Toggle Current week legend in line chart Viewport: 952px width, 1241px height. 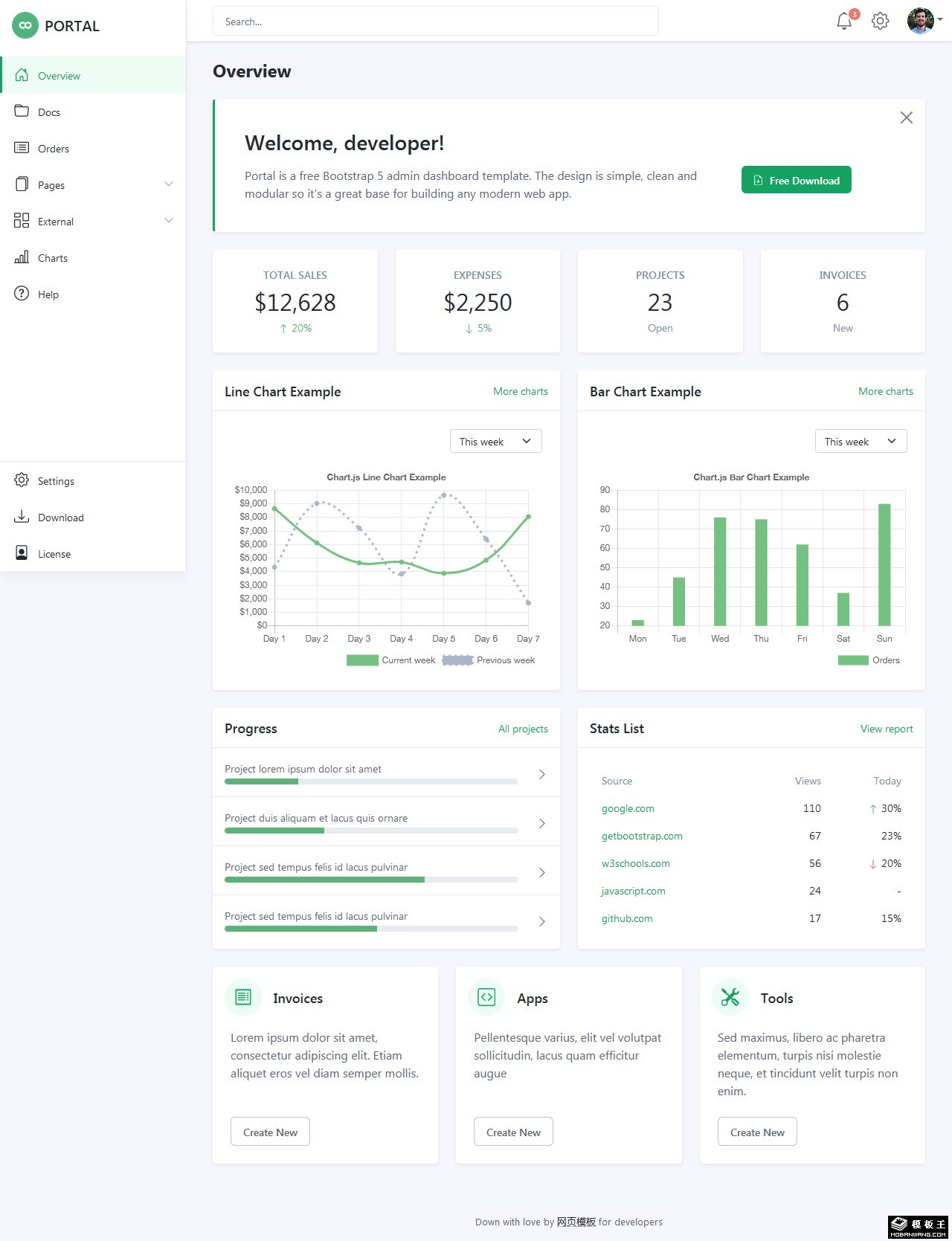point(391,660)
